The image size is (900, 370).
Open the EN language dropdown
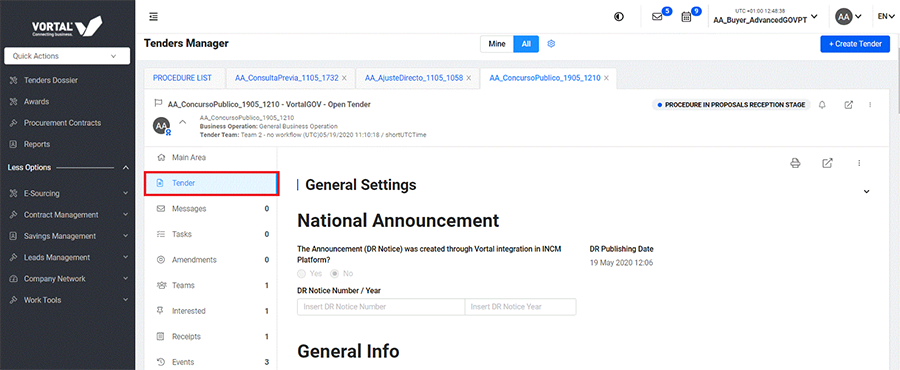click(x=886, y=17)
